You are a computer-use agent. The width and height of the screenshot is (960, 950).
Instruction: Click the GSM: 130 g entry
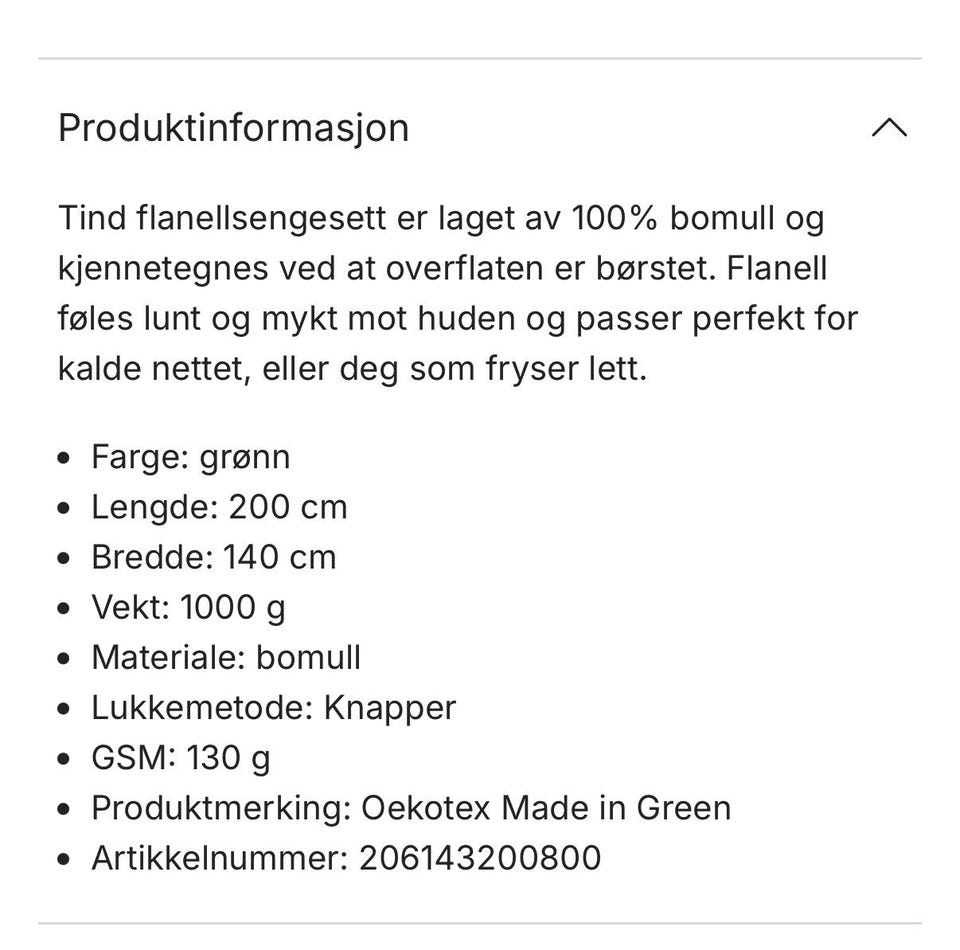point(181,758)
